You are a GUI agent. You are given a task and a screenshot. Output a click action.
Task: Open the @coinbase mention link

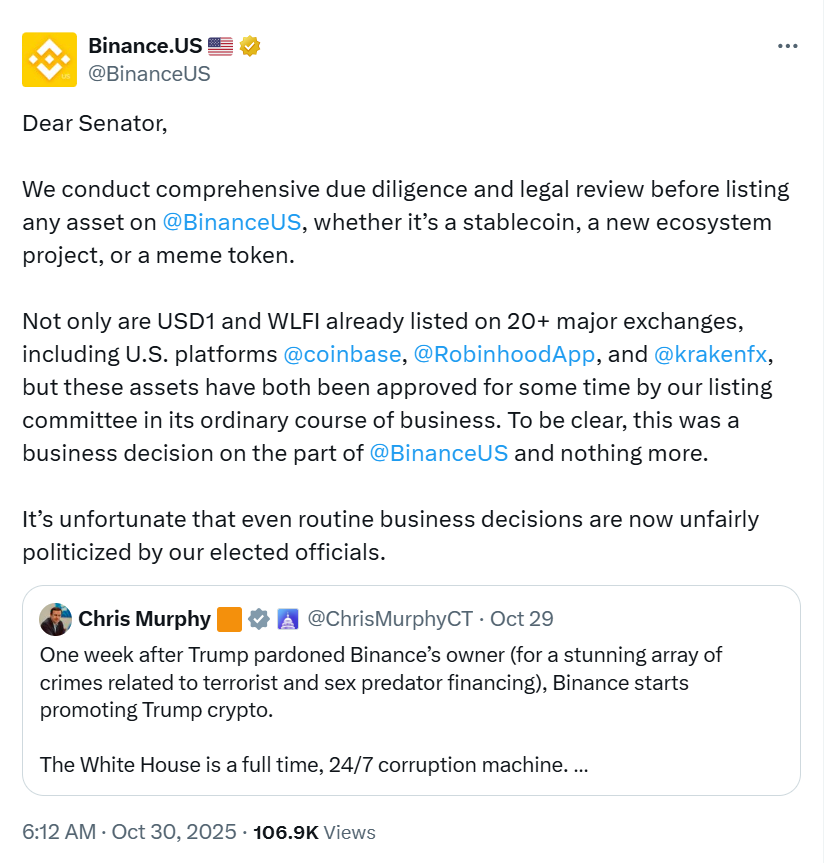(343, 354)
